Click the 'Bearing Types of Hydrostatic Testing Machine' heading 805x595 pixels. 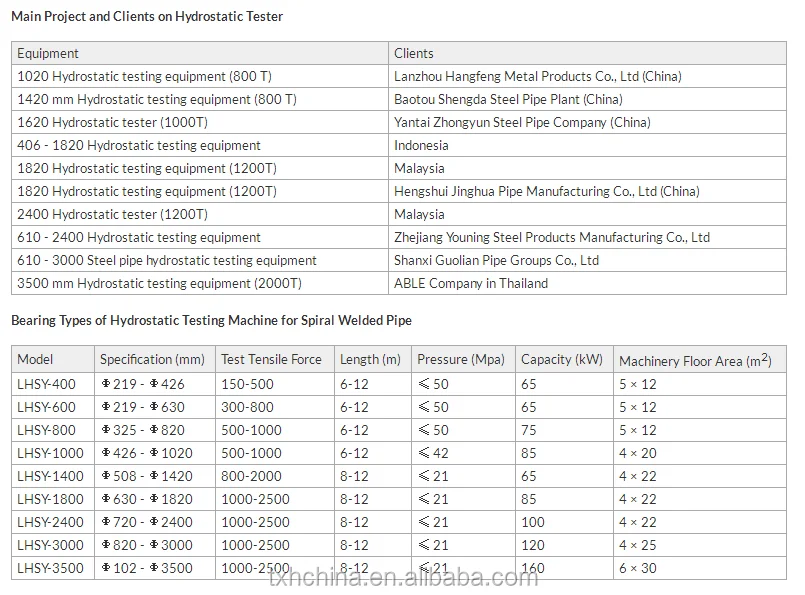pyautogui.click(x=211, y=321)
